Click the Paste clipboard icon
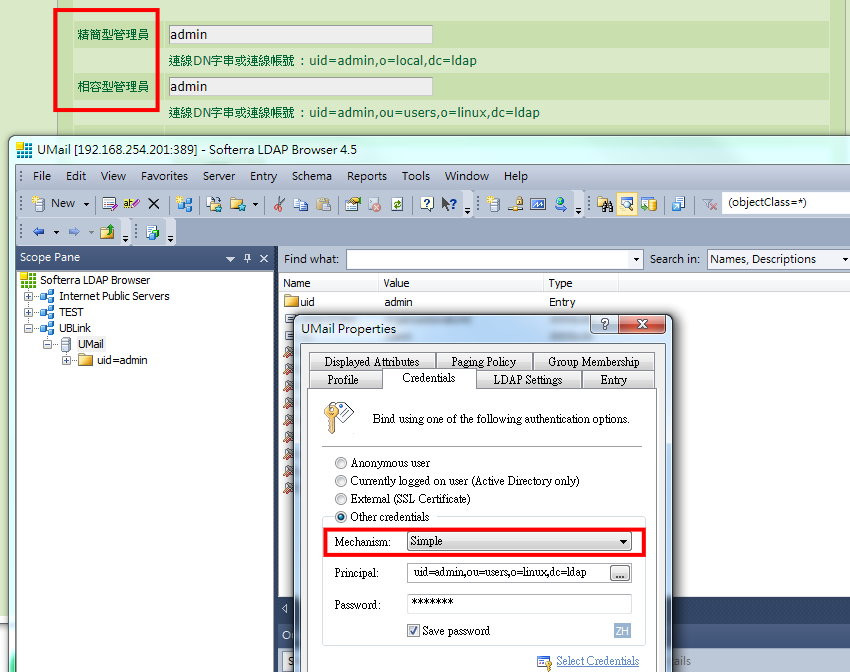Screen dimensions: 850x672 324,204
